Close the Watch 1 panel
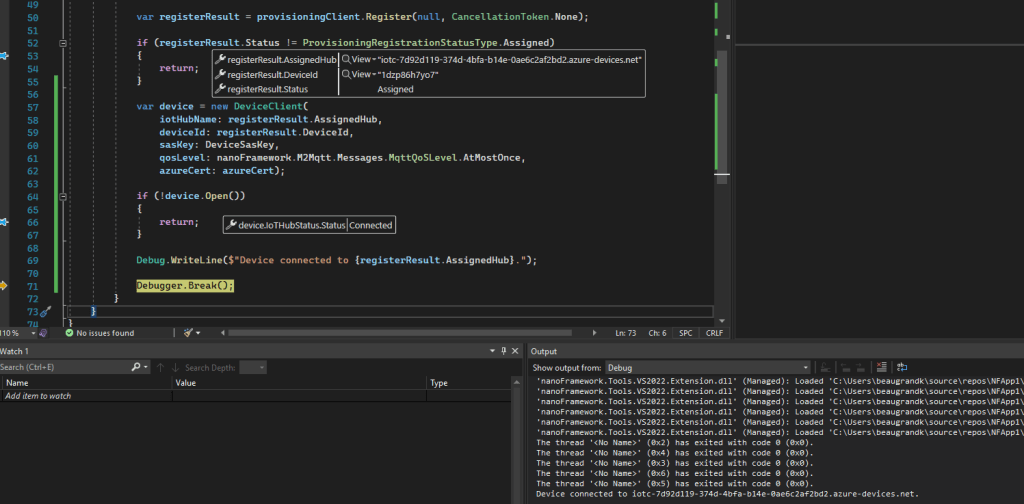The height and width of the screenshot is (504, 1024). [516, 351]
